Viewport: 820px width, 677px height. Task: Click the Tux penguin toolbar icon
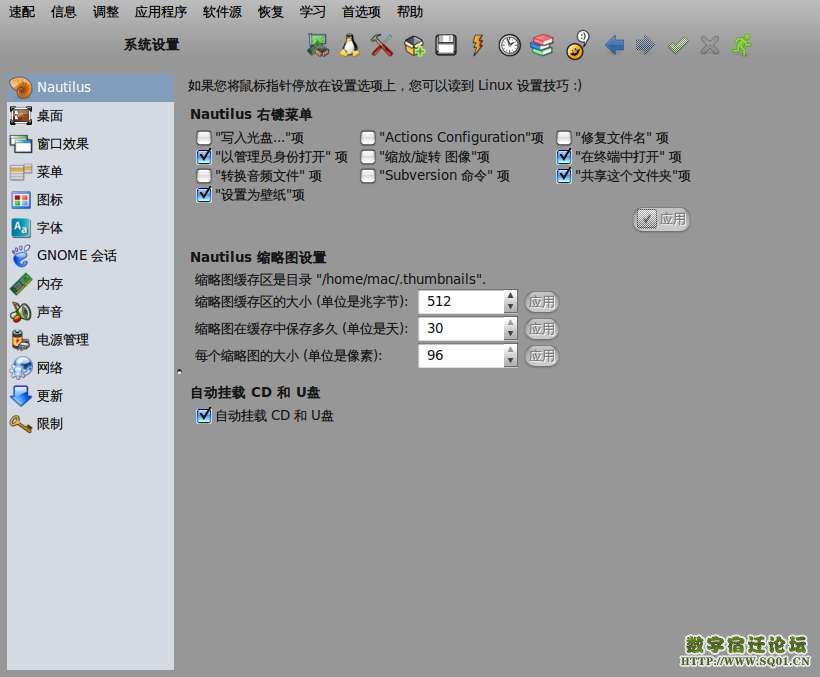coord(349,45)
